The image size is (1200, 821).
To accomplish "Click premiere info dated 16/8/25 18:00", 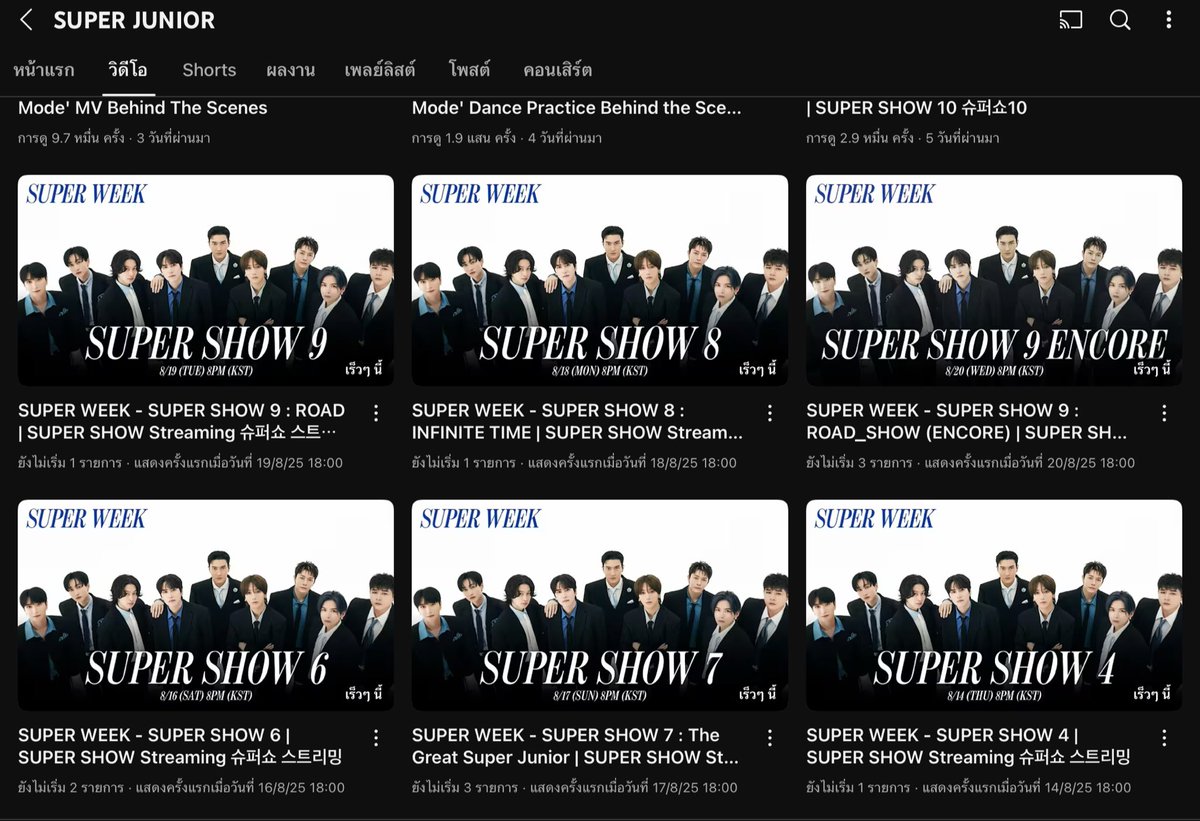I will pos(181,788).
